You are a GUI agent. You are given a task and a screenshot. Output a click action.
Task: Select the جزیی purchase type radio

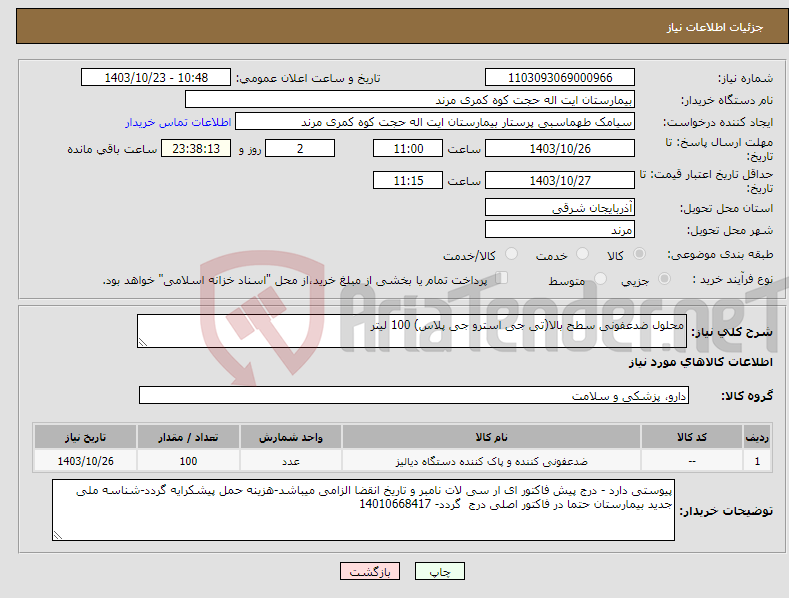tap(664, 278)
